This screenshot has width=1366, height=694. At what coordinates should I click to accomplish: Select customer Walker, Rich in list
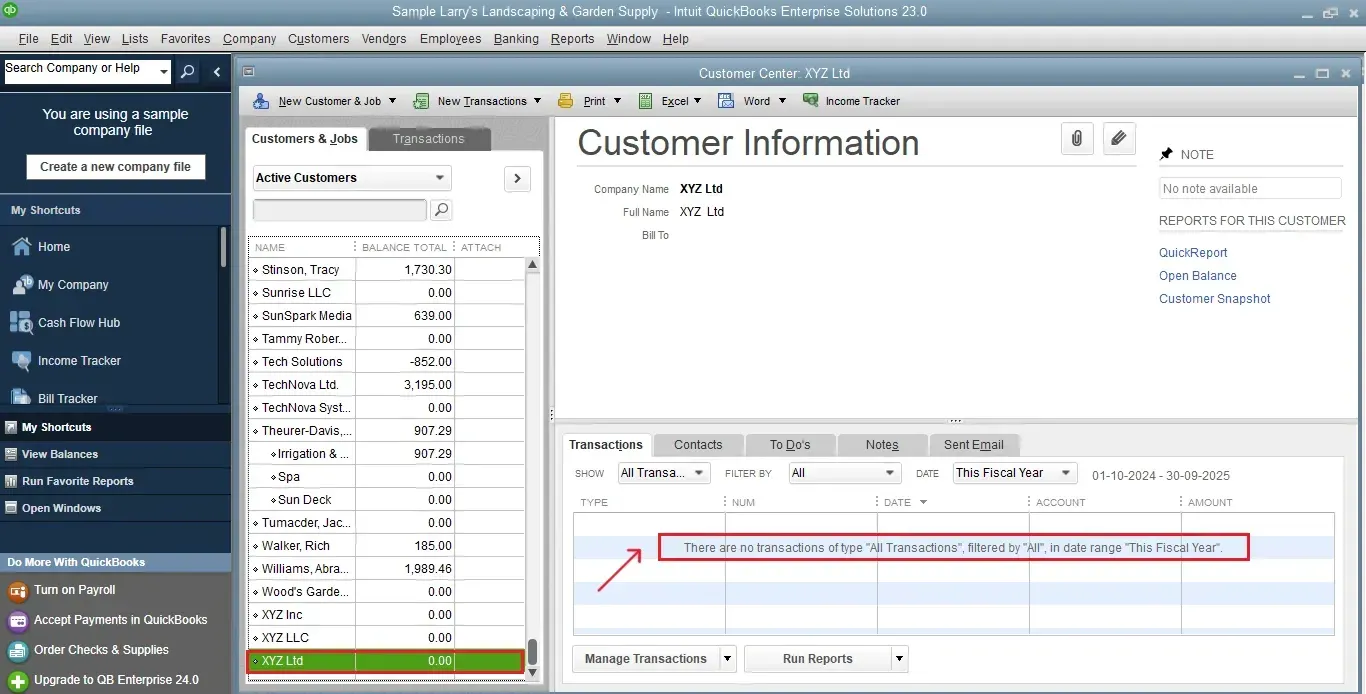pyautogui.click(x=387, y=546)
